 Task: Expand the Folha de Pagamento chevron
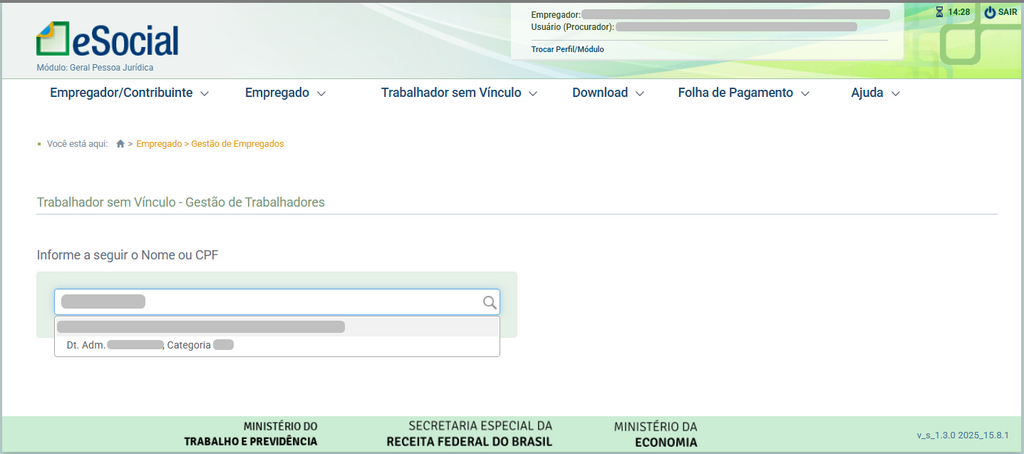coord(805,94)
